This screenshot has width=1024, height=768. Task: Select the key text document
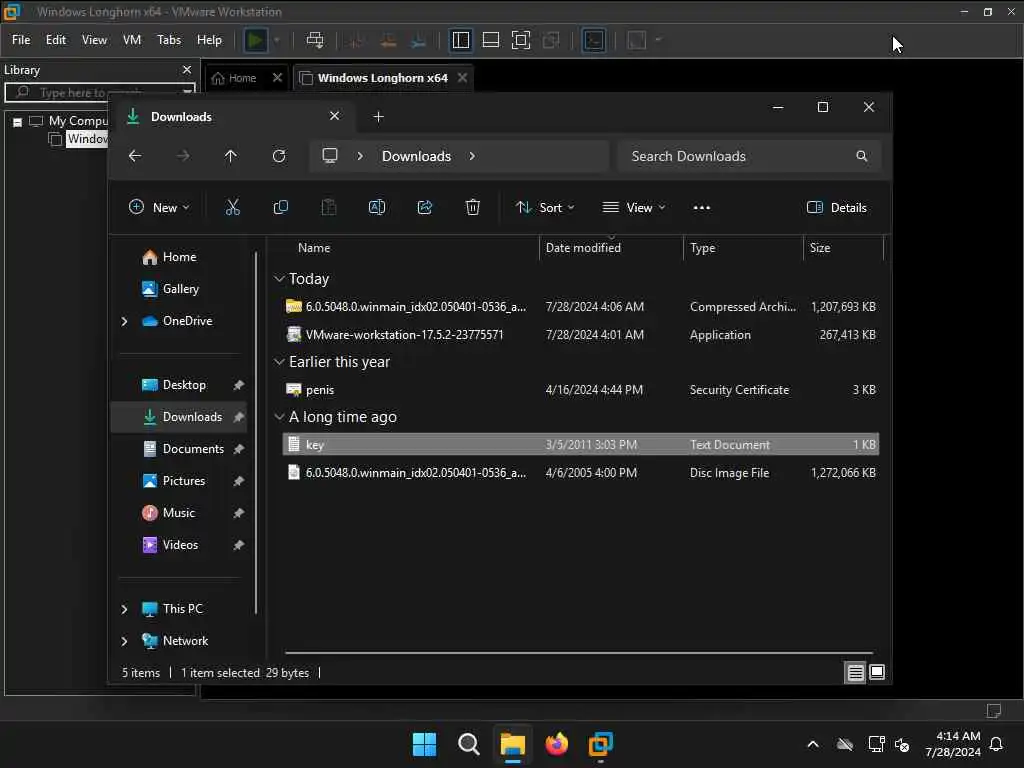(x=581, y=445)
